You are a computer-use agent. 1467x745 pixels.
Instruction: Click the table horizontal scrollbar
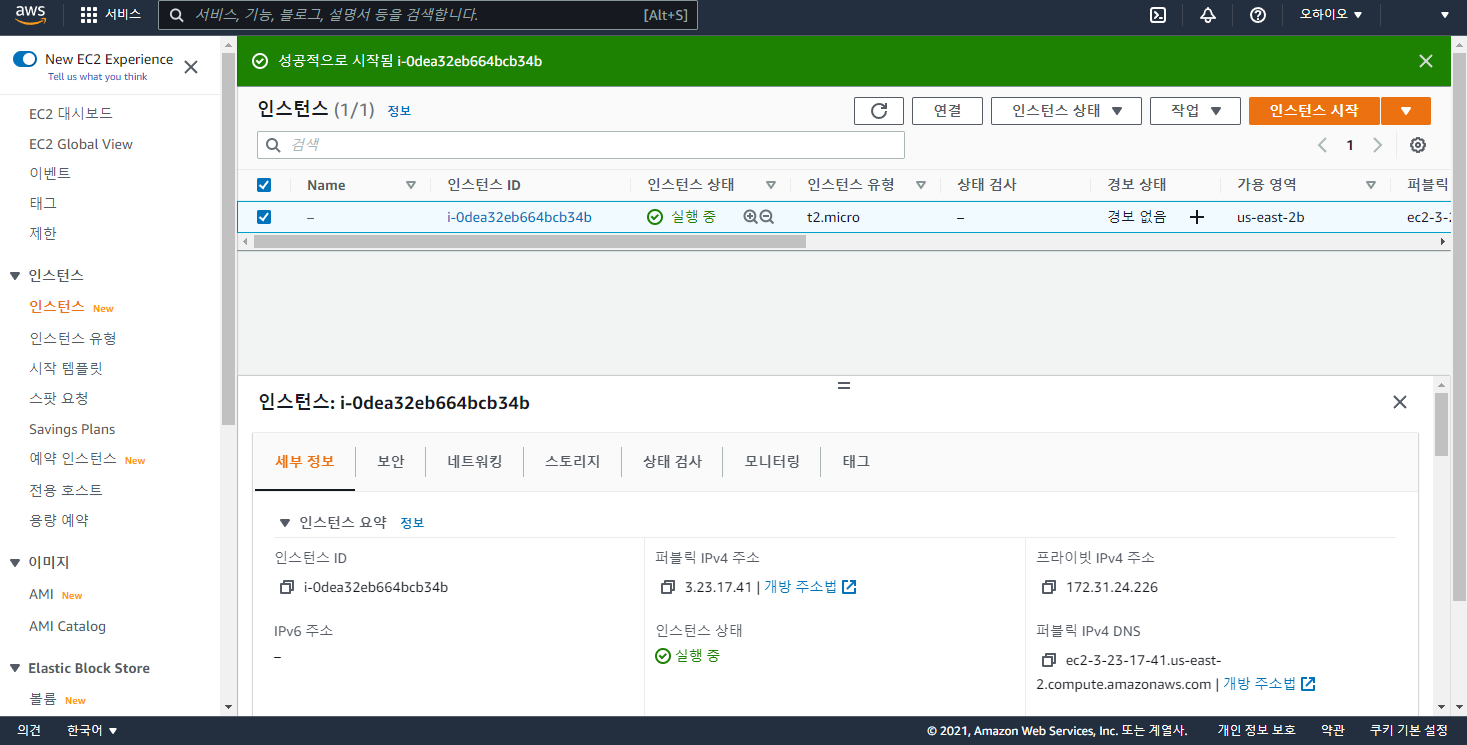coord(530,242)
